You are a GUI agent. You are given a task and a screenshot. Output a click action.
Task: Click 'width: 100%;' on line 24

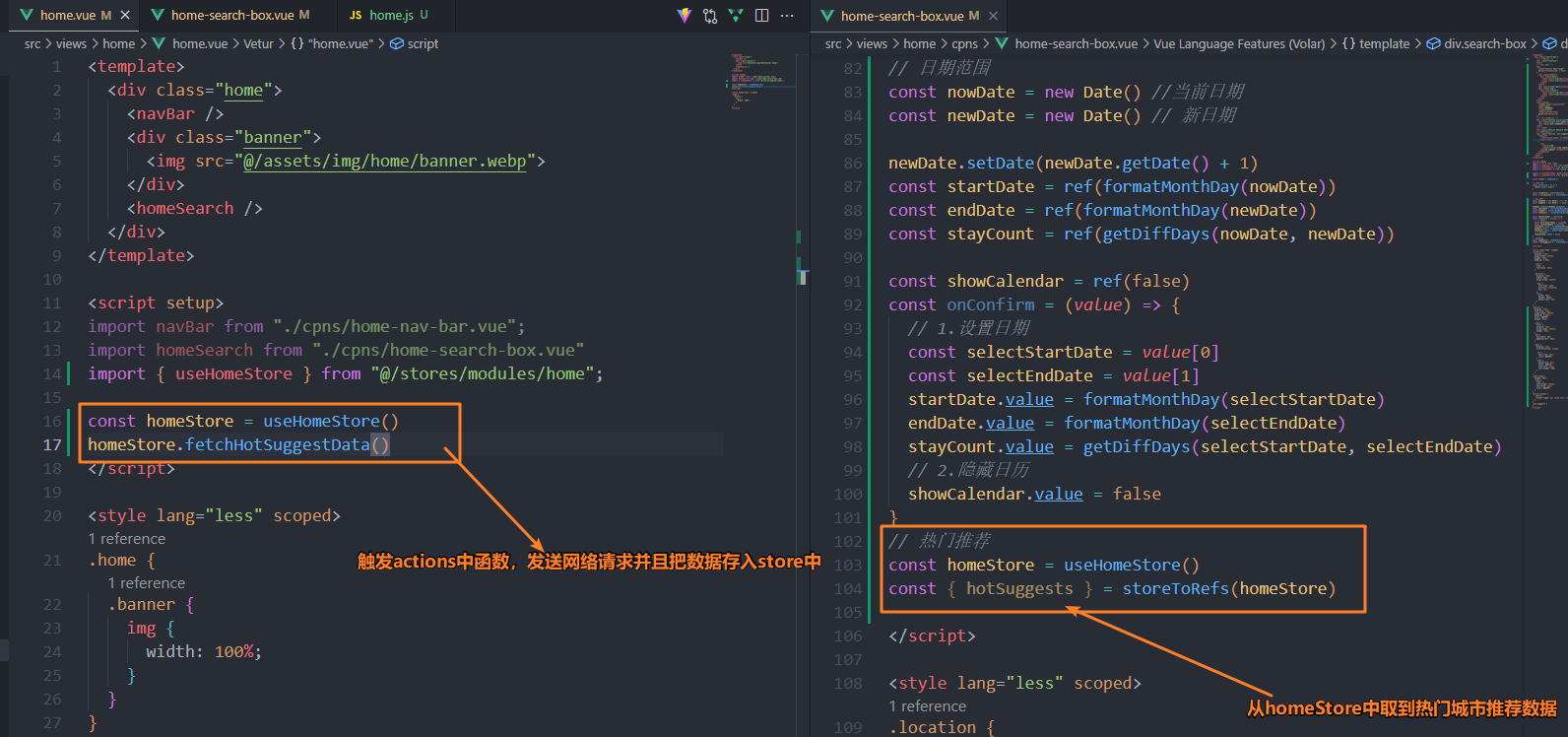204,651
